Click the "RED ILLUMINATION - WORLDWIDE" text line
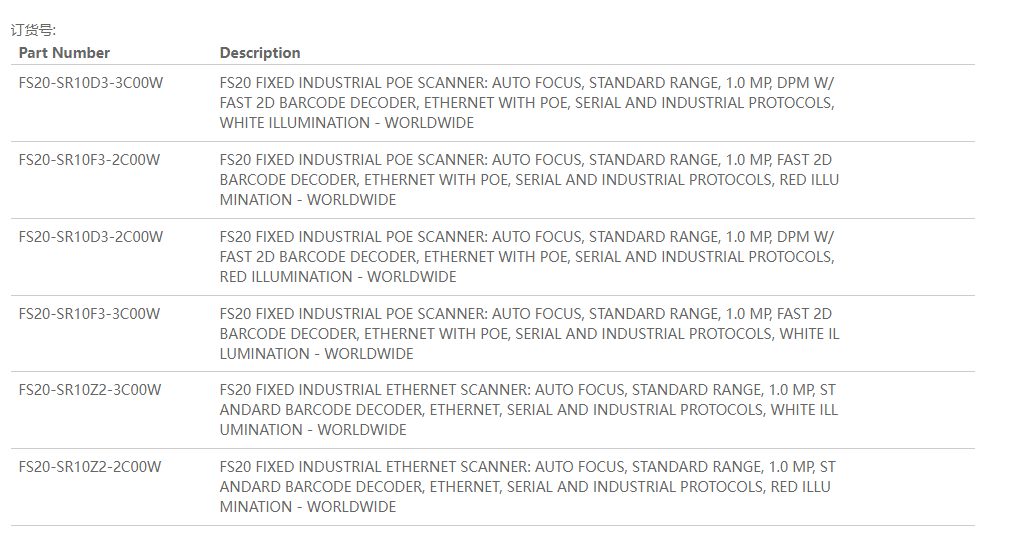This screenshot has width=1030, height=552. pos(338,277)
